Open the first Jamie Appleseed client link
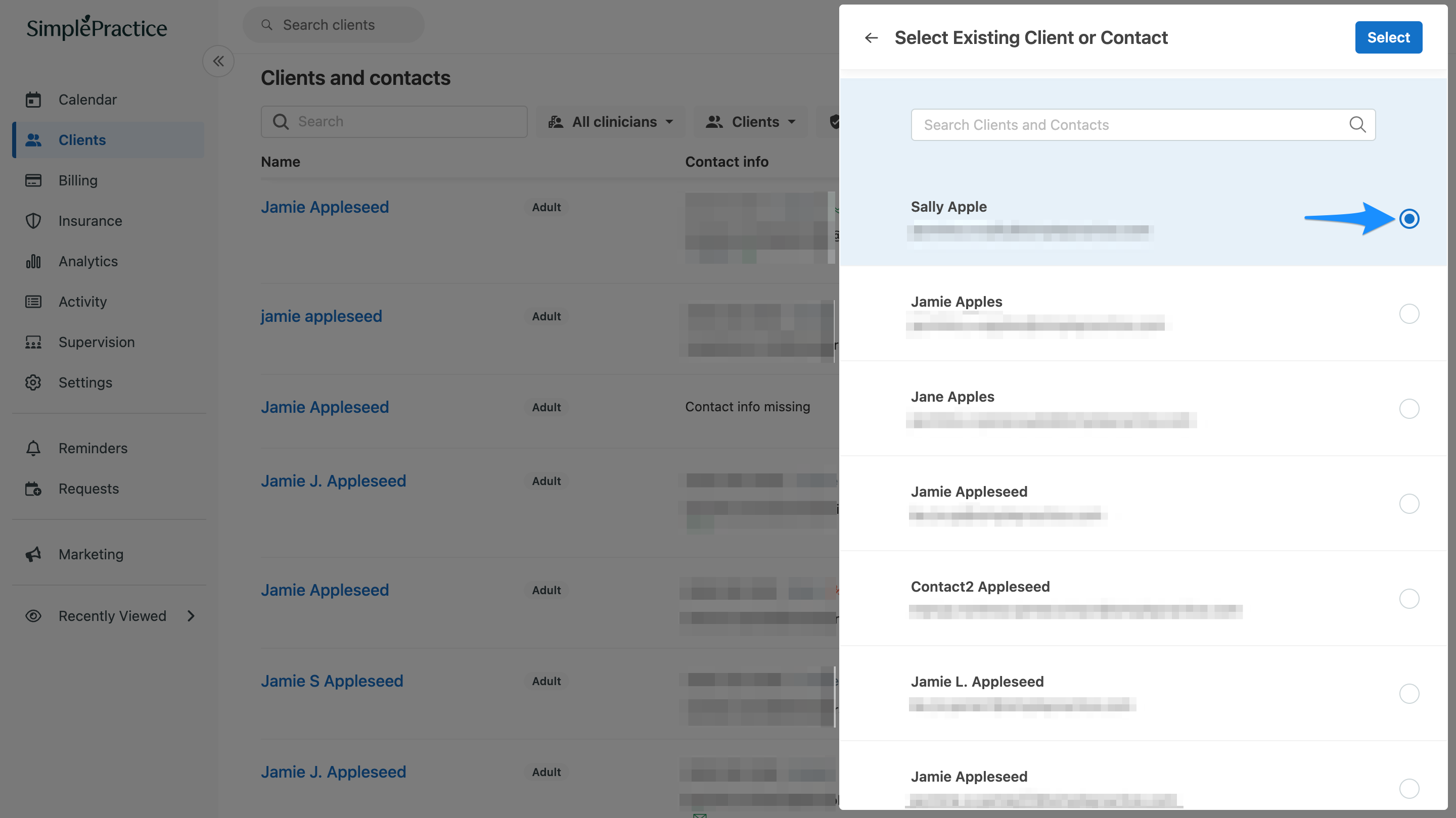 click(x=325, y=207)
